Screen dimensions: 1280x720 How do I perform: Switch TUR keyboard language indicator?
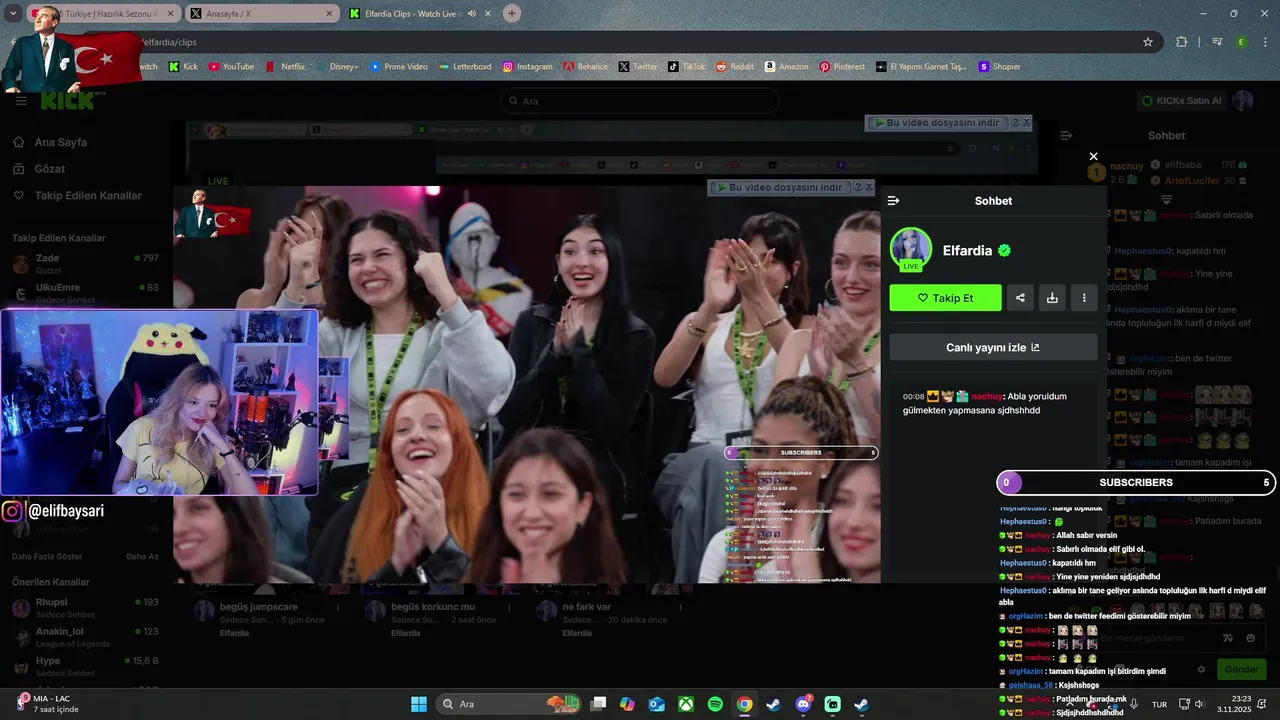1159,704
